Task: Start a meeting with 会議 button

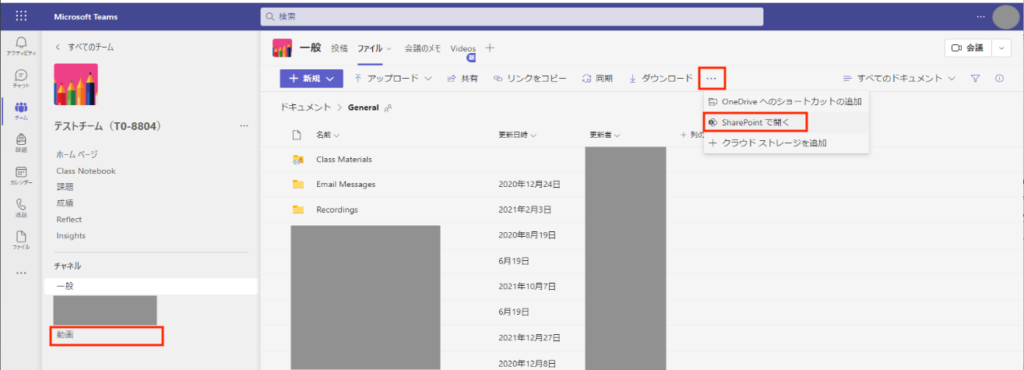Action: [x=968, y=48]
